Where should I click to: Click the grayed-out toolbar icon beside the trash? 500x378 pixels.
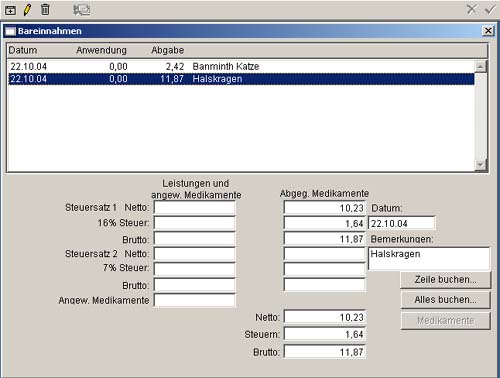(x=82, y=10)
